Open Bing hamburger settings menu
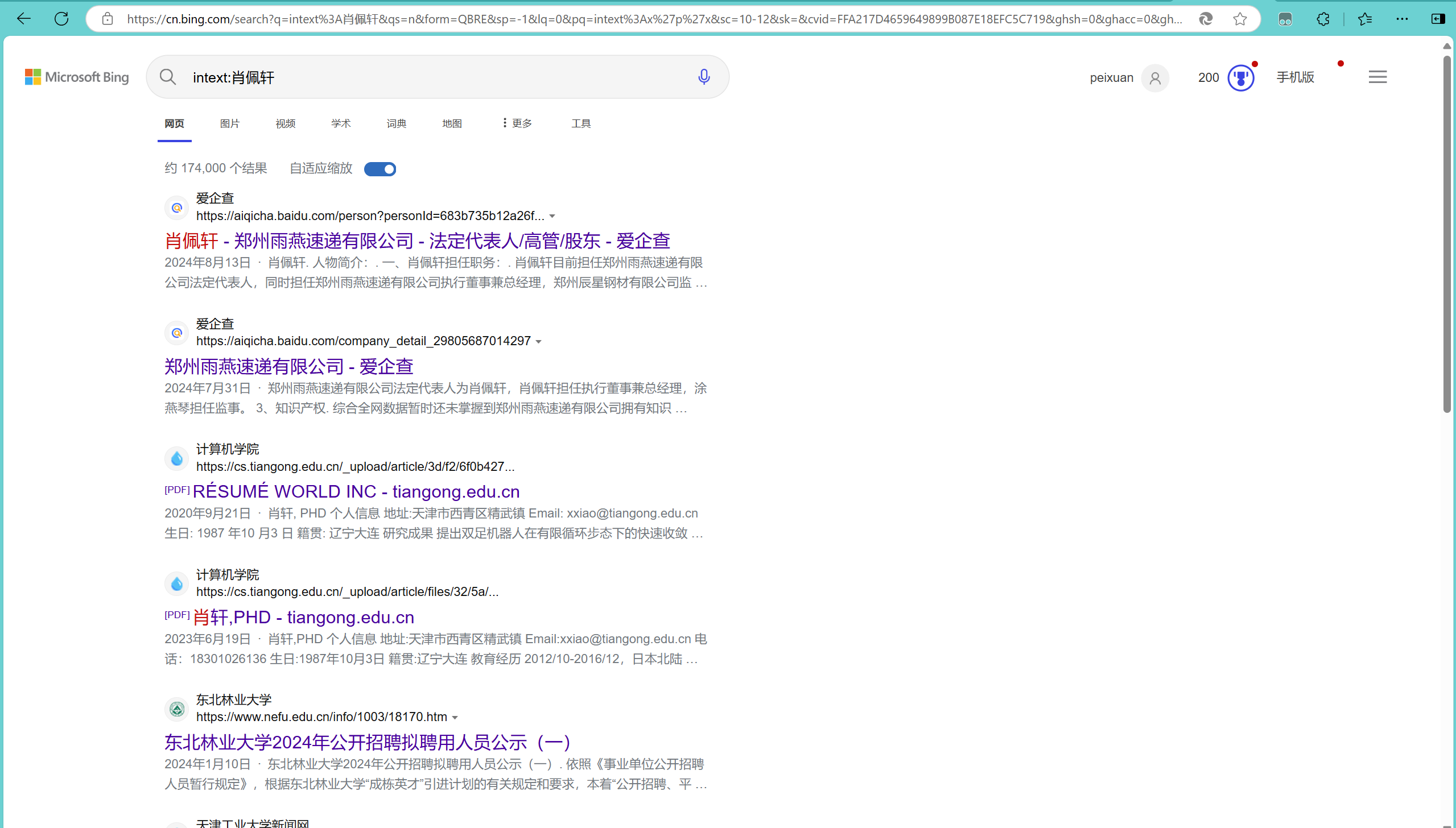1456x828 pixels. click(1377, 77)
